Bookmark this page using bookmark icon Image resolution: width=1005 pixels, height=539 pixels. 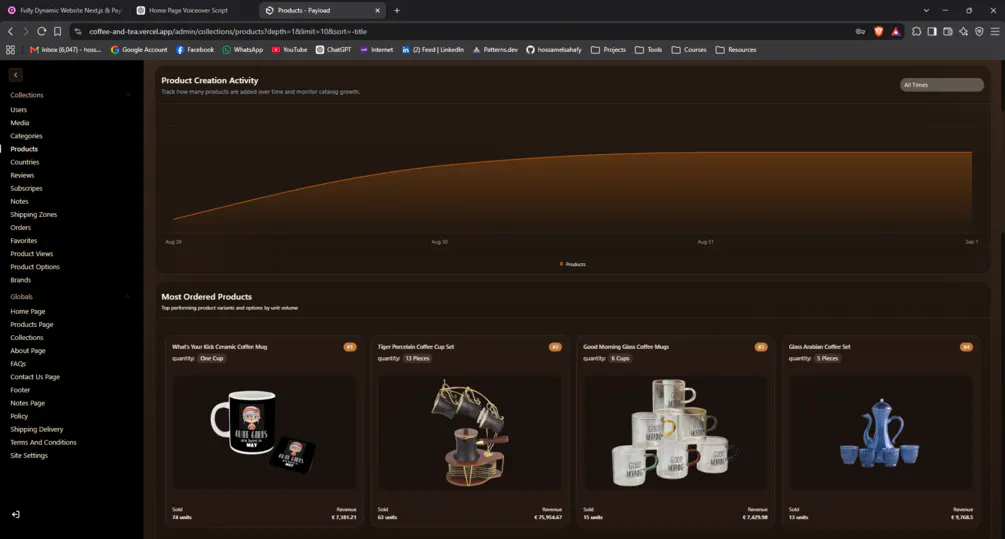[58, 31]
